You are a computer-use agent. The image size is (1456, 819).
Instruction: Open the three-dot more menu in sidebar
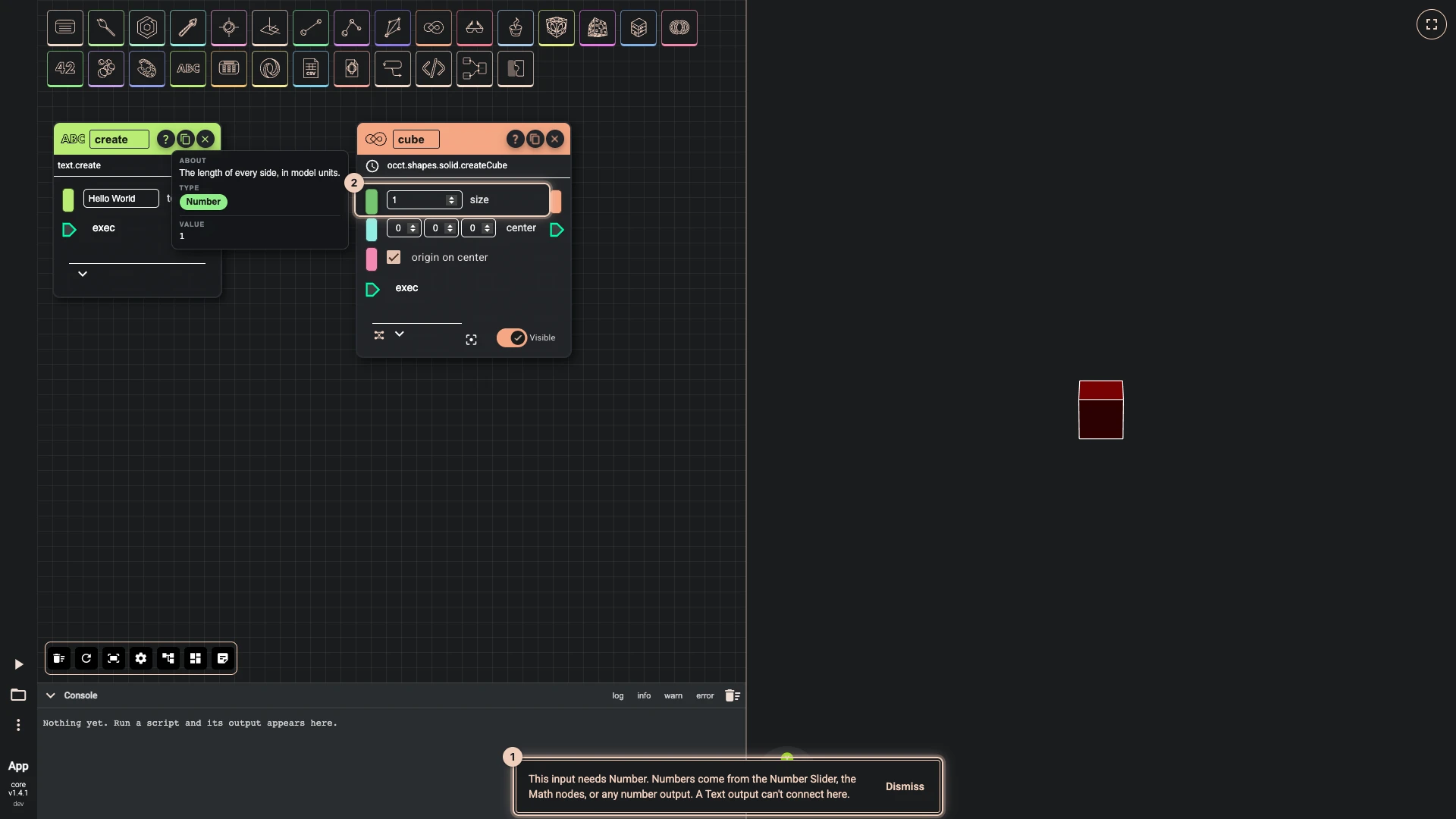click(18, 725)
